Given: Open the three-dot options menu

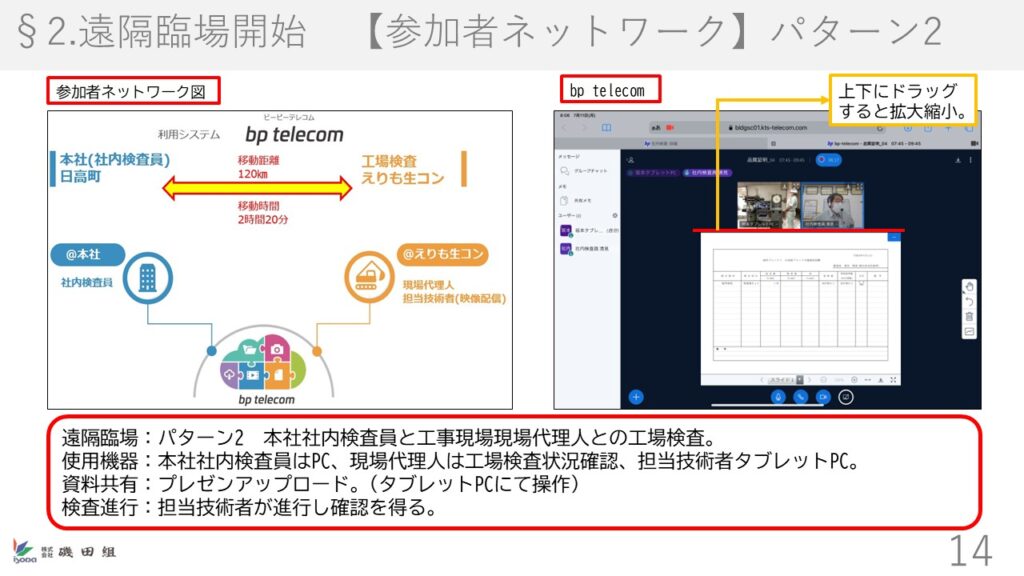Looking at the screenshot, I should coord(973,159).
